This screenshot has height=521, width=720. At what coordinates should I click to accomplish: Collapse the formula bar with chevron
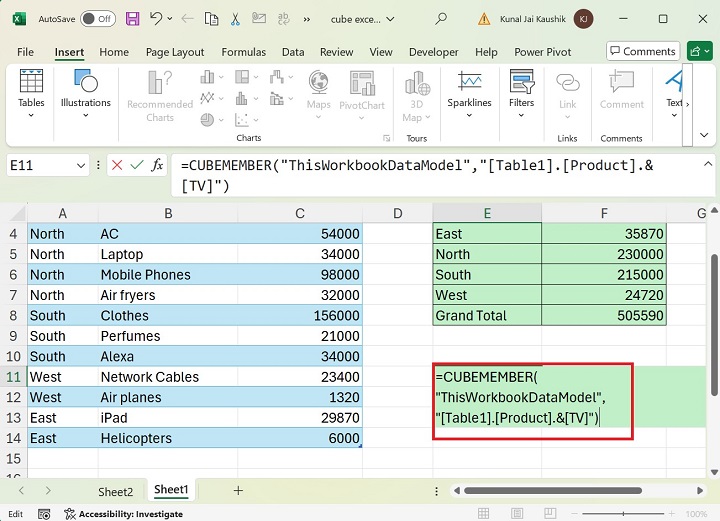pyautogui.click(x=706, y=165)
